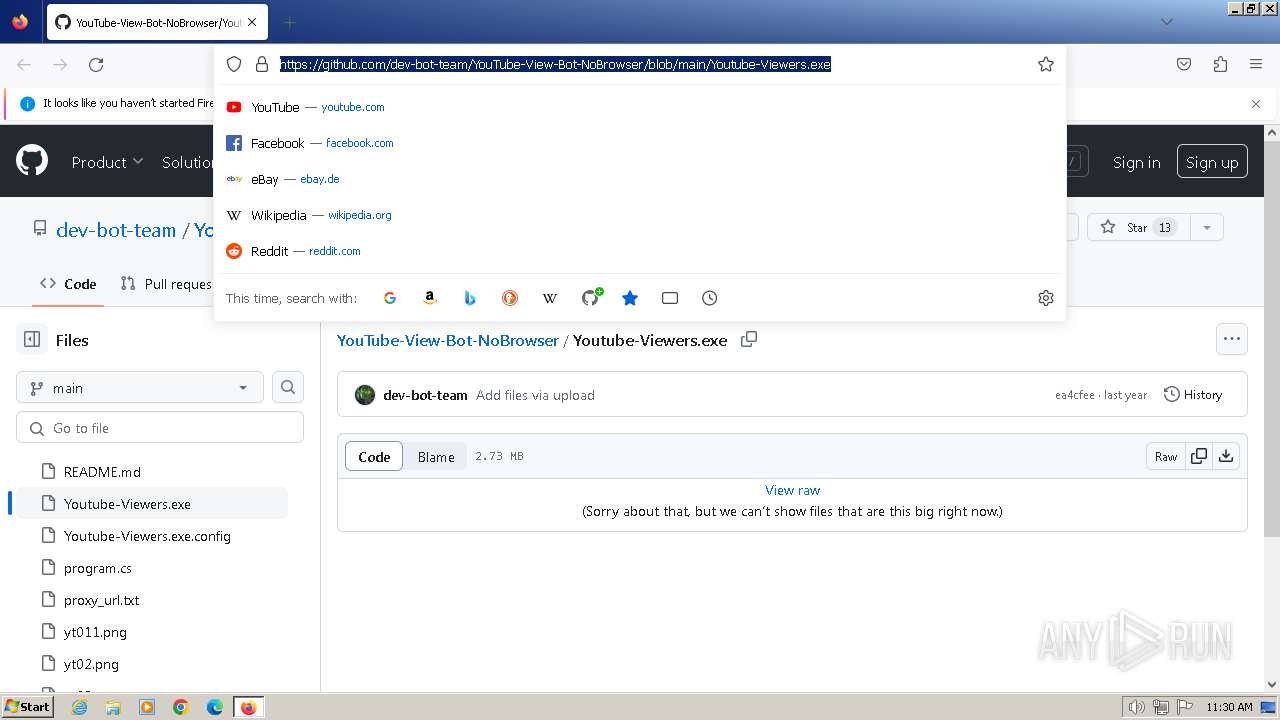Open site identity padlock icon
Viewport: 1280px width, 720px height.
pos(262,64)
